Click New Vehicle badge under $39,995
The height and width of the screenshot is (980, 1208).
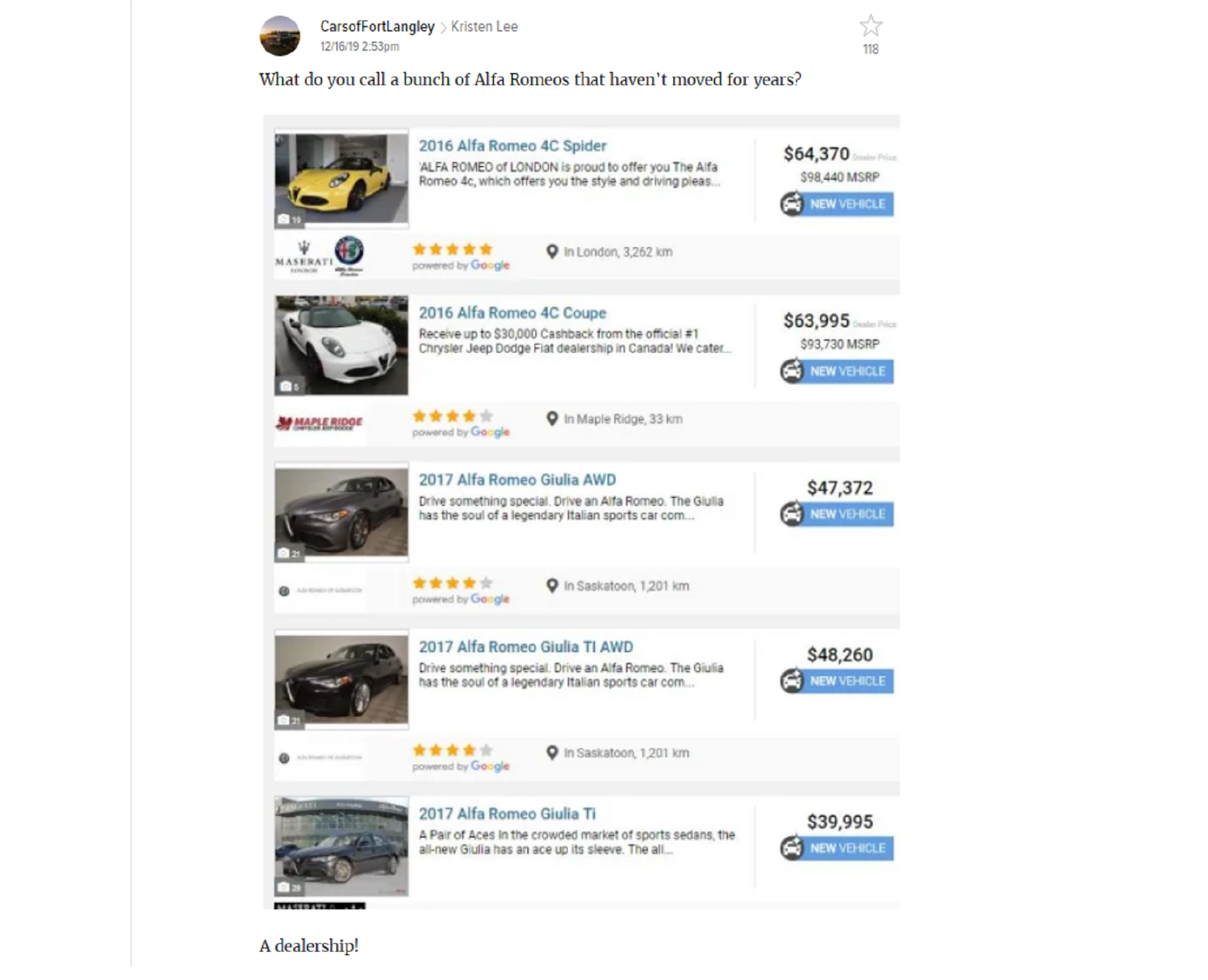(x=837, y=848)
